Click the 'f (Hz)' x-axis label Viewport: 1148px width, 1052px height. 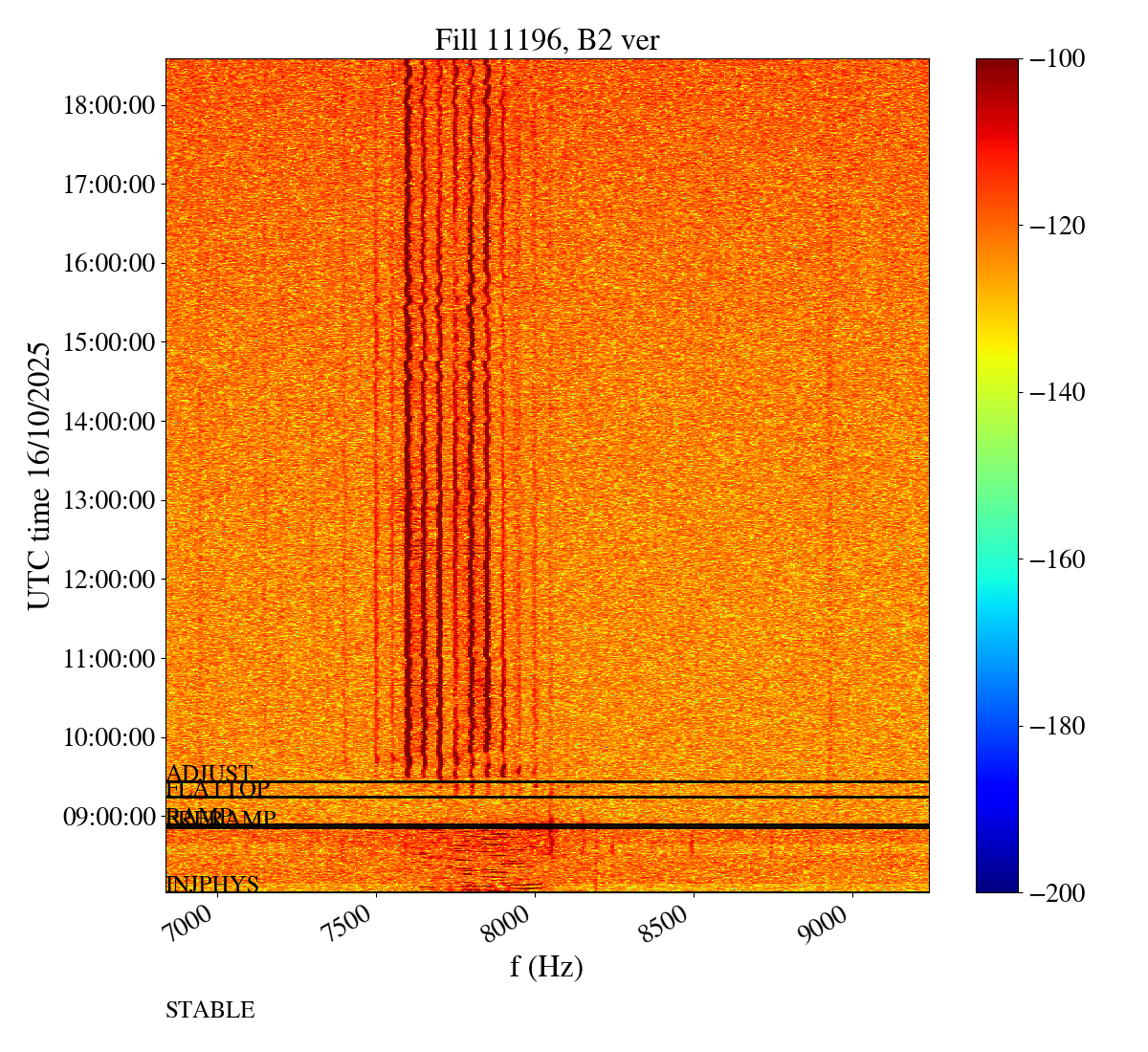click(x=546, y=966)
